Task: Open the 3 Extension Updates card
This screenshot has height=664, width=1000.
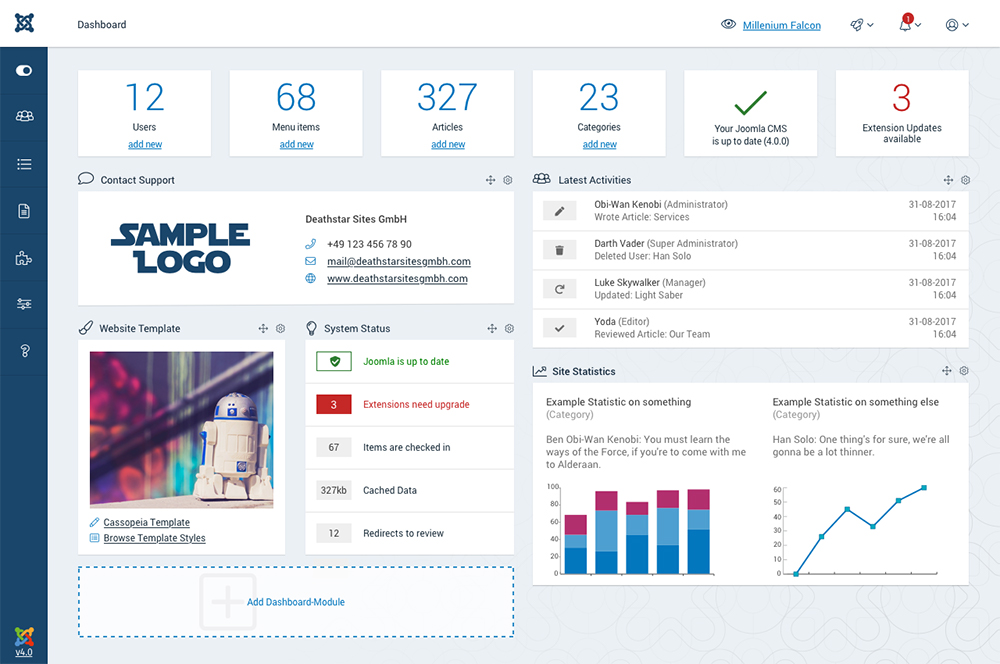Action: click(x=902, y=113)
